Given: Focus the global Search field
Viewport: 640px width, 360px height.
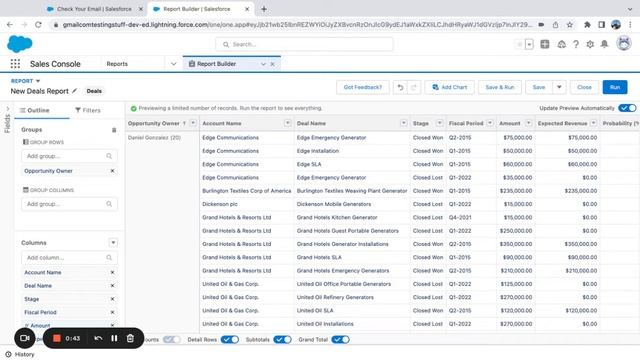Looking at the screenshot, I should tap(304, 44).
